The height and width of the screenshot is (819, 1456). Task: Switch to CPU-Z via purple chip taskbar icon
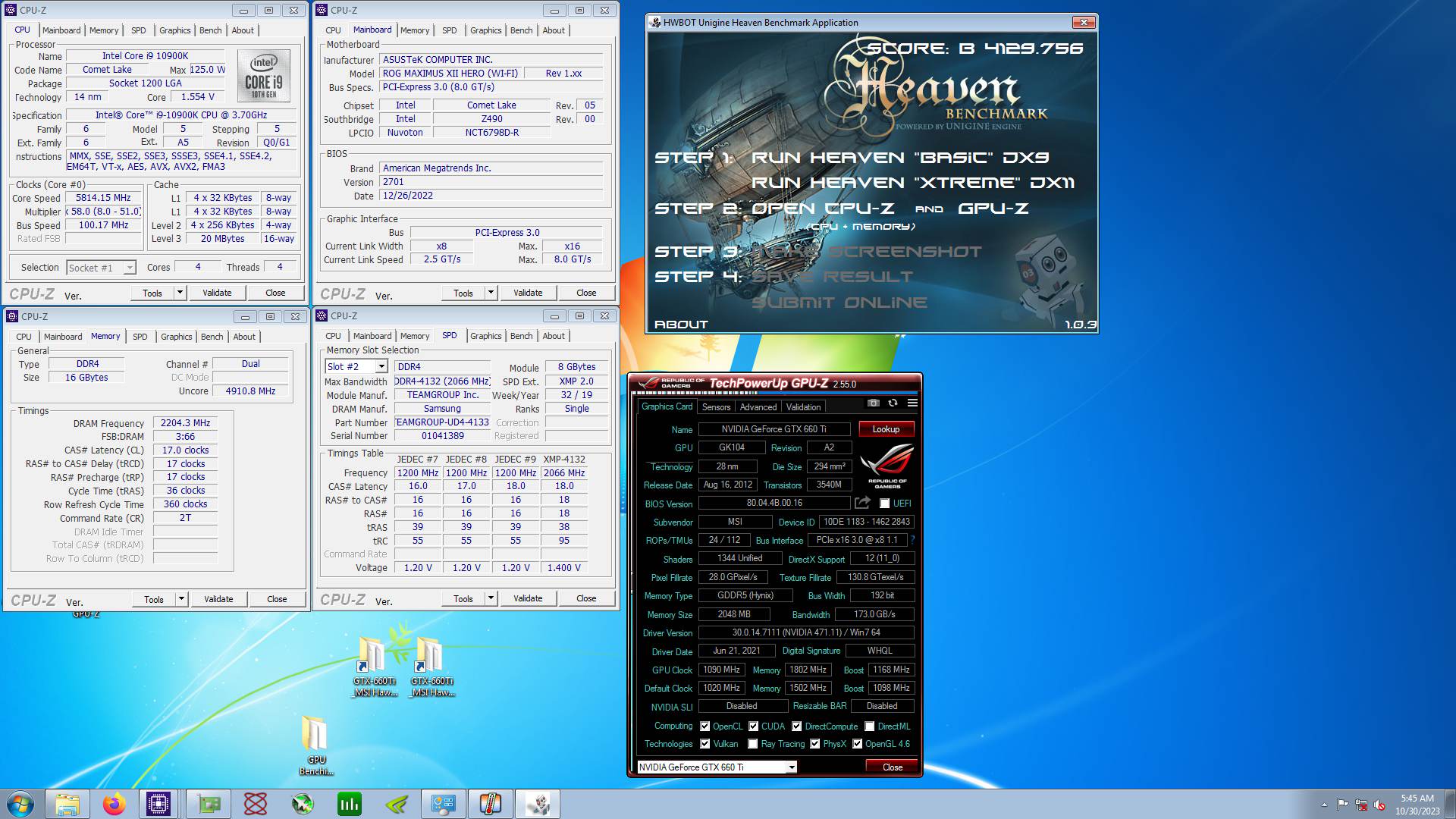[x=158, y=804]
